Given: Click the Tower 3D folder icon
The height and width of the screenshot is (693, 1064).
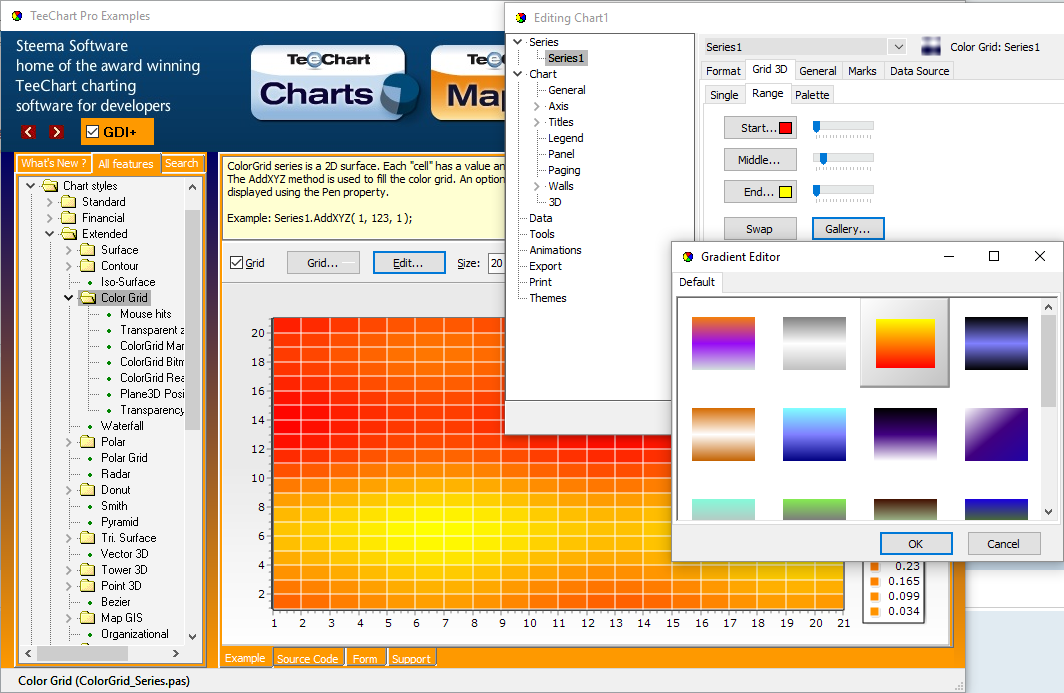Looking at the screenshot, I should click(88, 570).
